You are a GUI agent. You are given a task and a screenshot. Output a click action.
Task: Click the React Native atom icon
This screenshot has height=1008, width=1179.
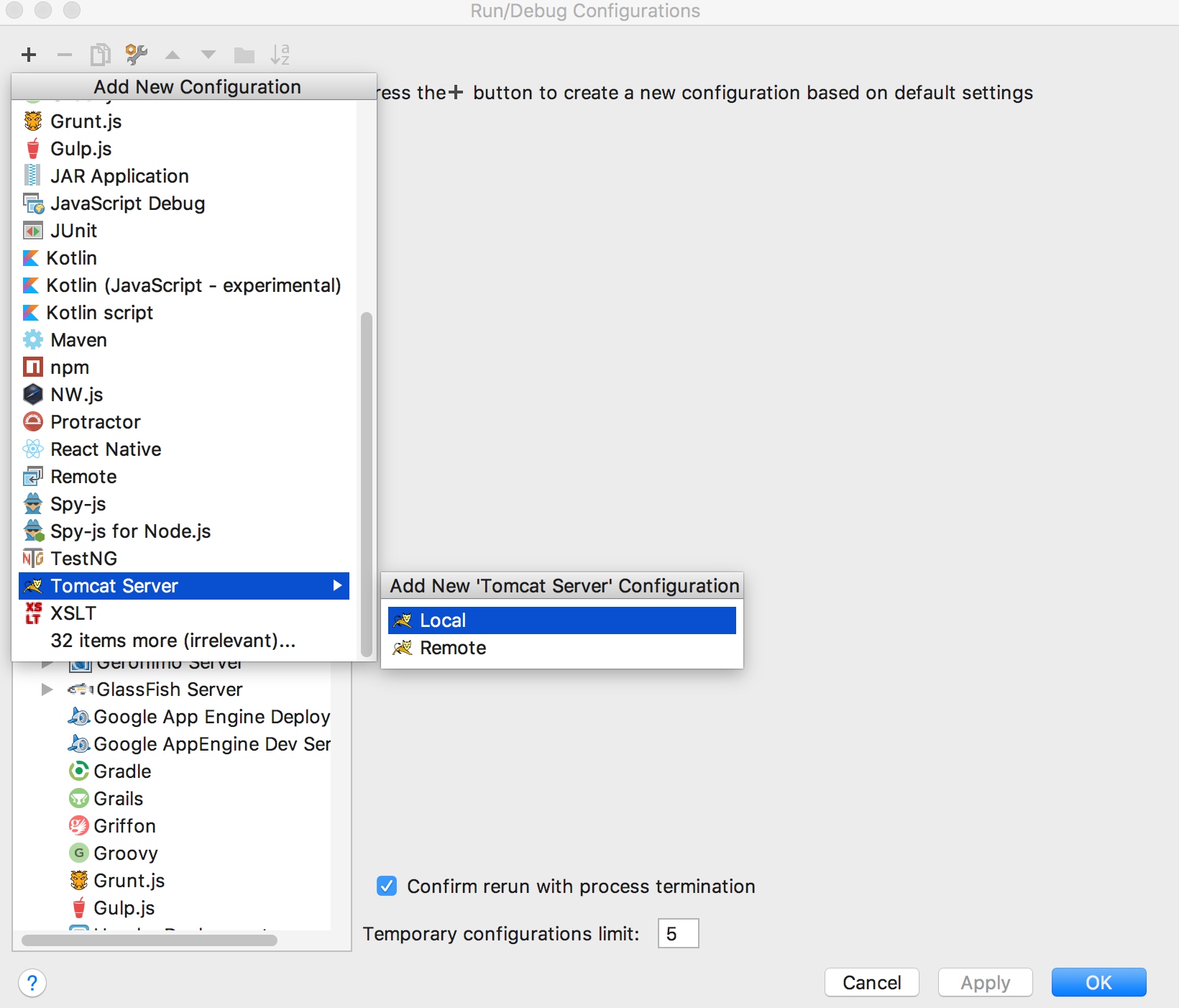tap(33, 449)
